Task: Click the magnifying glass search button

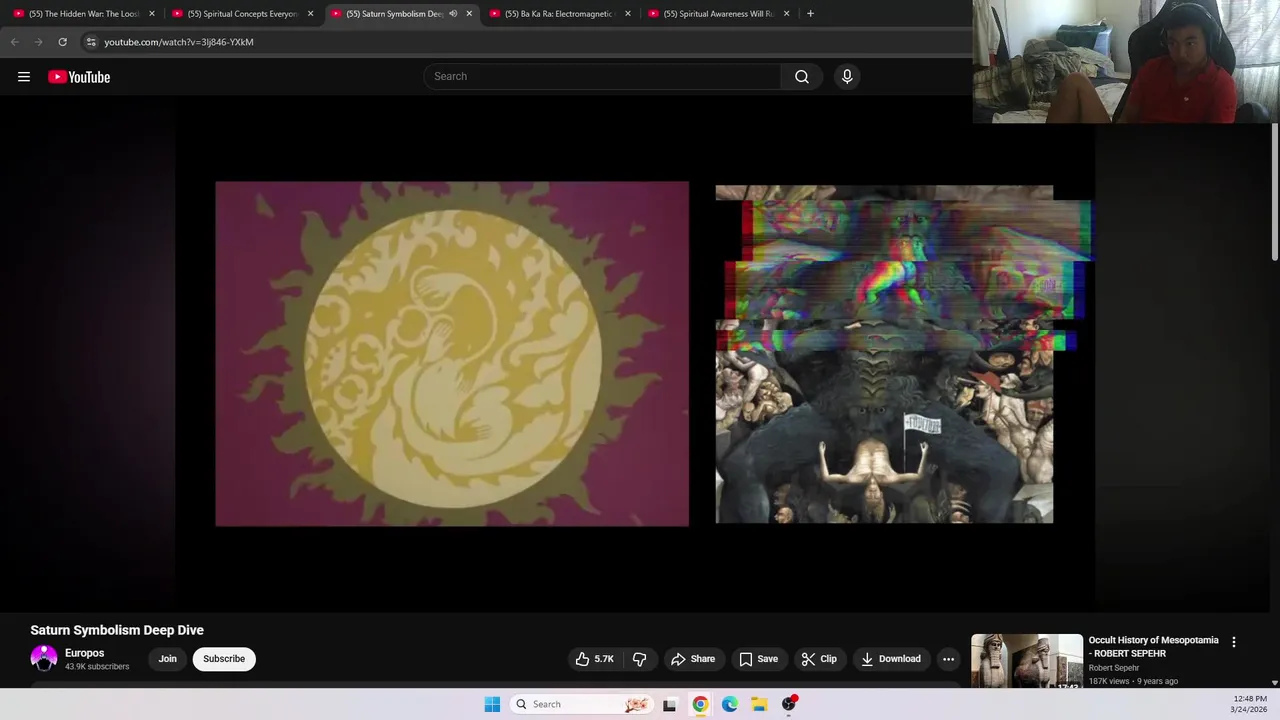Action: tap(802, 77)
